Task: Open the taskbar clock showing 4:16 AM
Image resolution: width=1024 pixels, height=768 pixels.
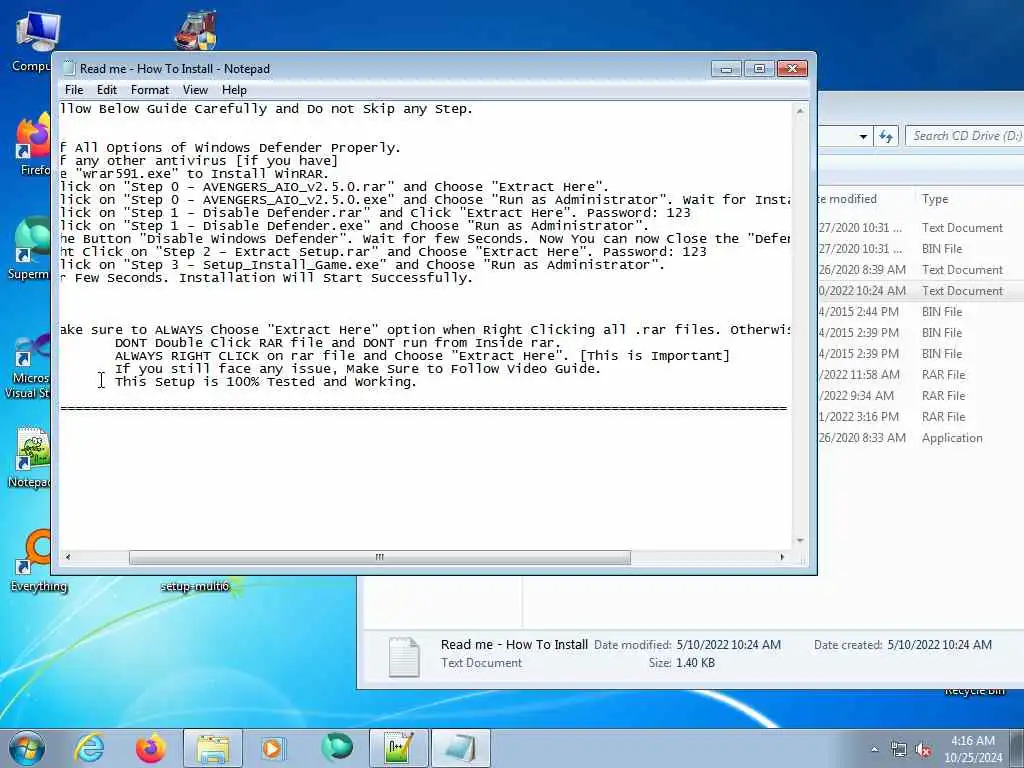Action: coord(972,749)
